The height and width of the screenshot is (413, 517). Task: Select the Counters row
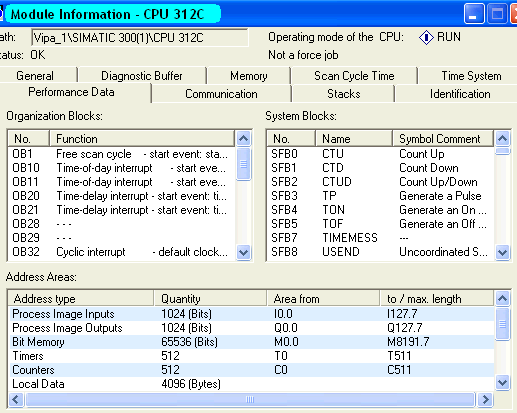click(251, 370)
